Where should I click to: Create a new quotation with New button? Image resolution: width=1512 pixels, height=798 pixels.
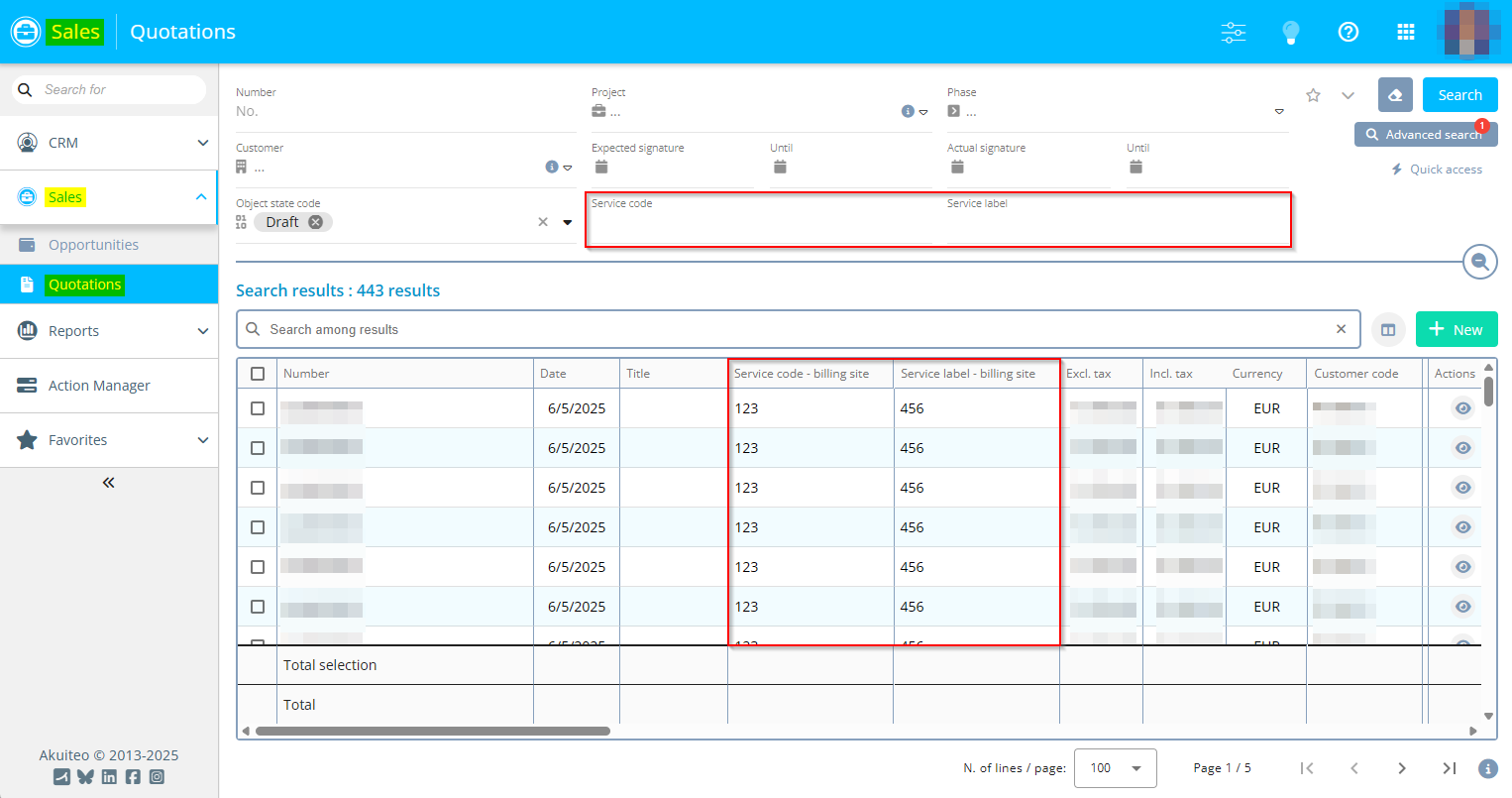coord(1456,329)
